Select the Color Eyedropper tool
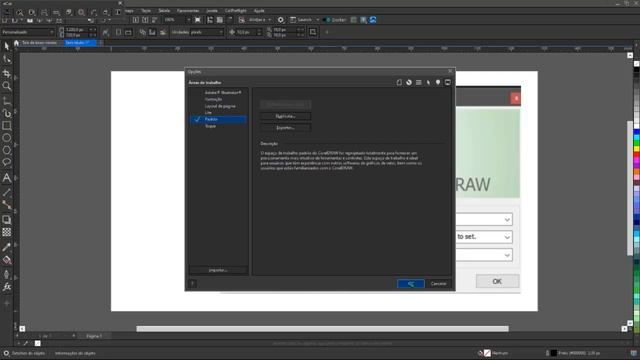The height and width of the screenshot is (360, 640). [x=7, y=247]
